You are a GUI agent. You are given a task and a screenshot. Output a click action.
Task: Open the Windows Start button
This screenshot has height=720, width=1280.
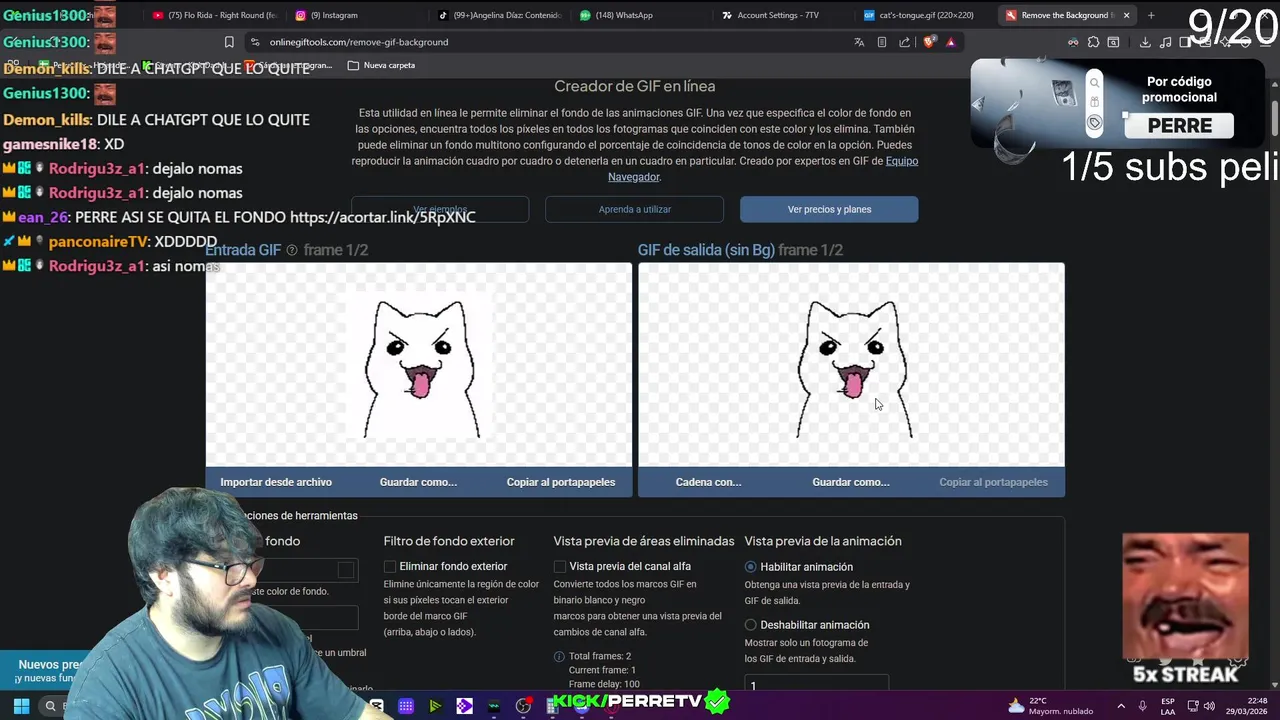pos(21,706)
